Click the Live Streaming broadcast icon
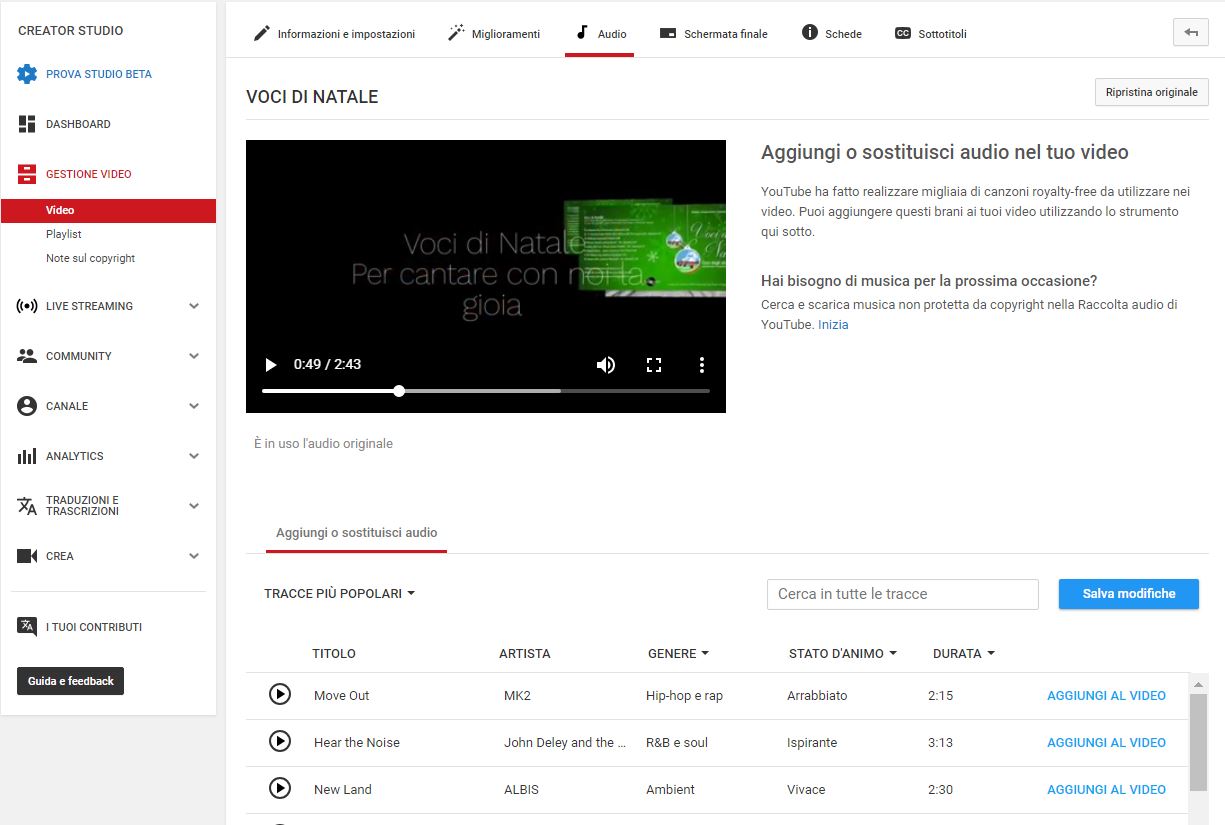Screen dimensions: 1225x825 coord(27,306)
